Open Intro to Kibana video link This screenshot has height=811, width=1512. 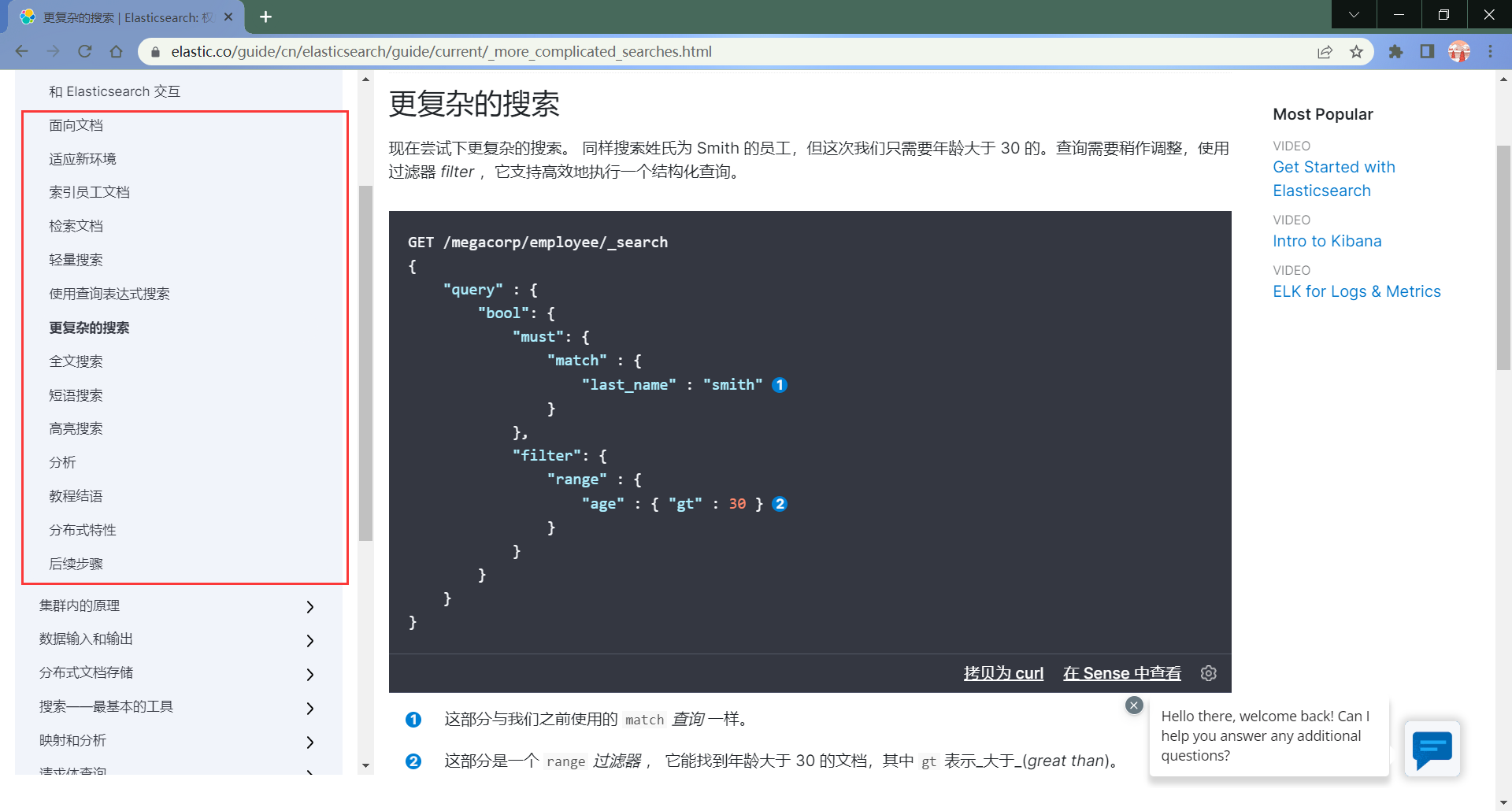pos(1327,241)
